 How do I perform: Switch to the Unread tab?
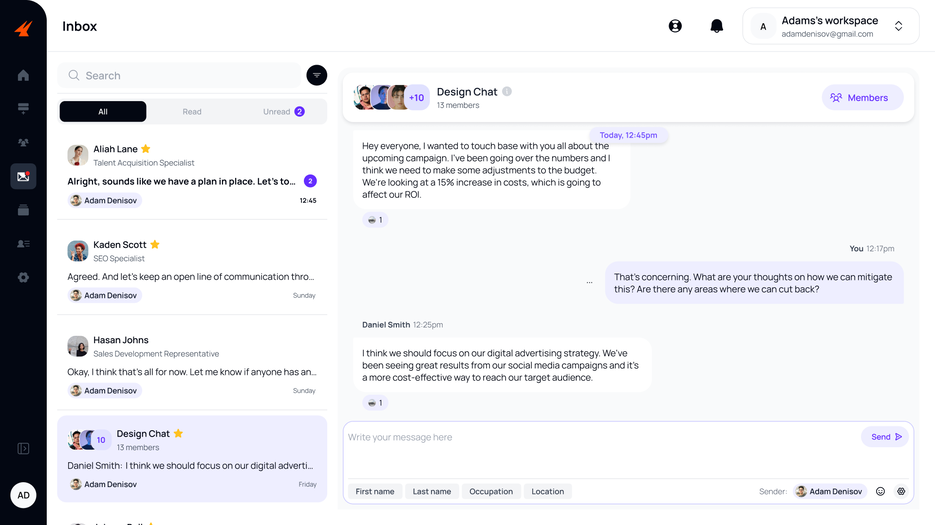[283, 112]
